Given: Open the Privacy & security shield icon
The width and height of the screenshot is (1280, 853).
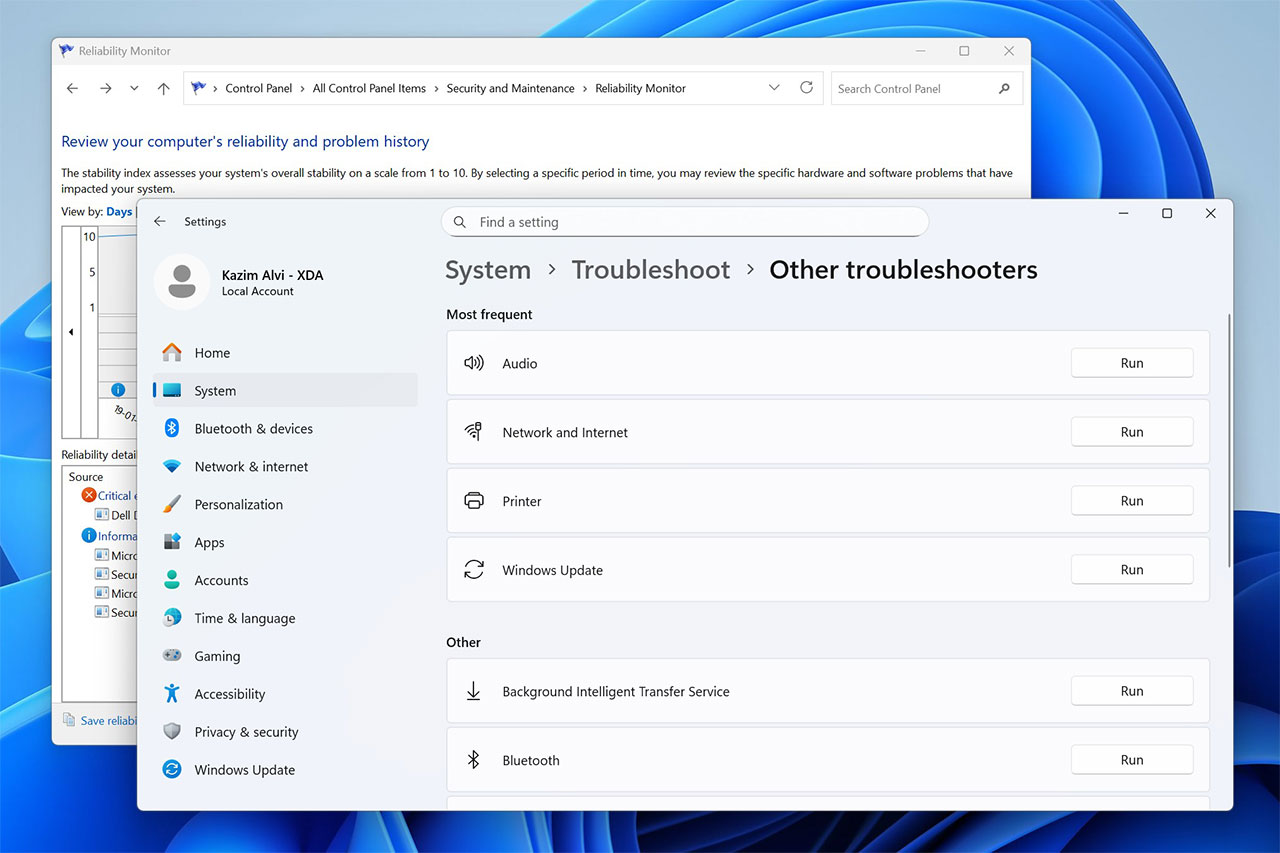Looking at the screenshot, I should (x=172, y=732).
